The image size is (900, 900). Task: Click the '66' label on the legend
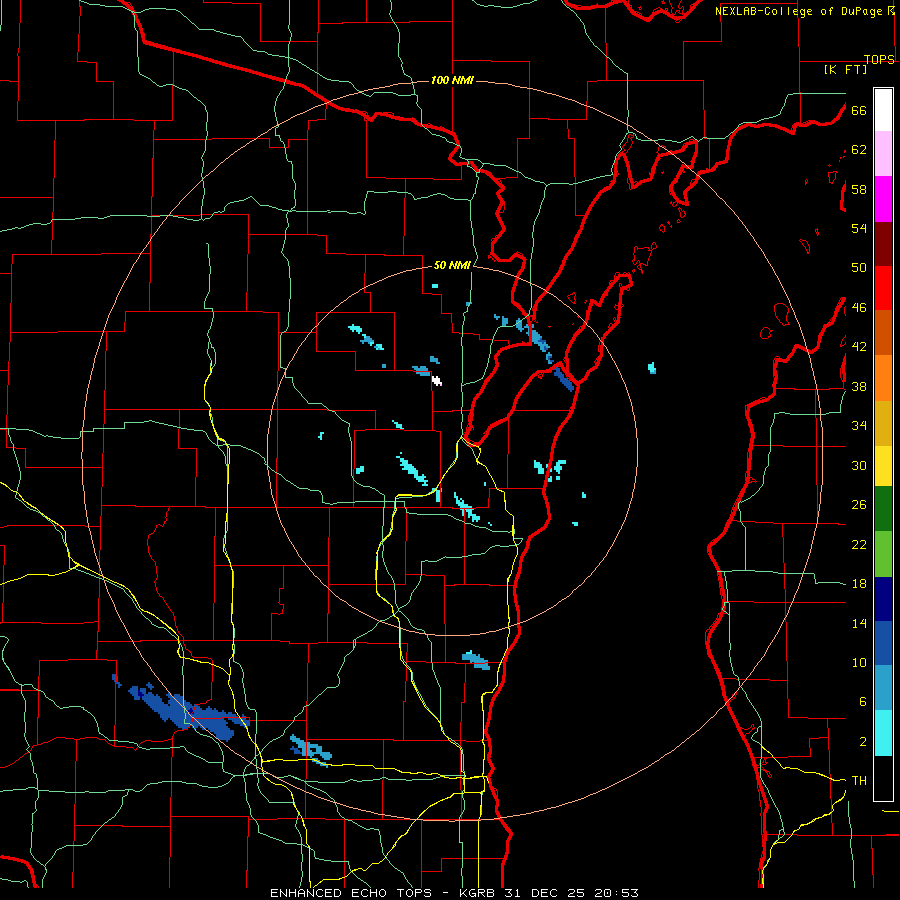[859, 111]
